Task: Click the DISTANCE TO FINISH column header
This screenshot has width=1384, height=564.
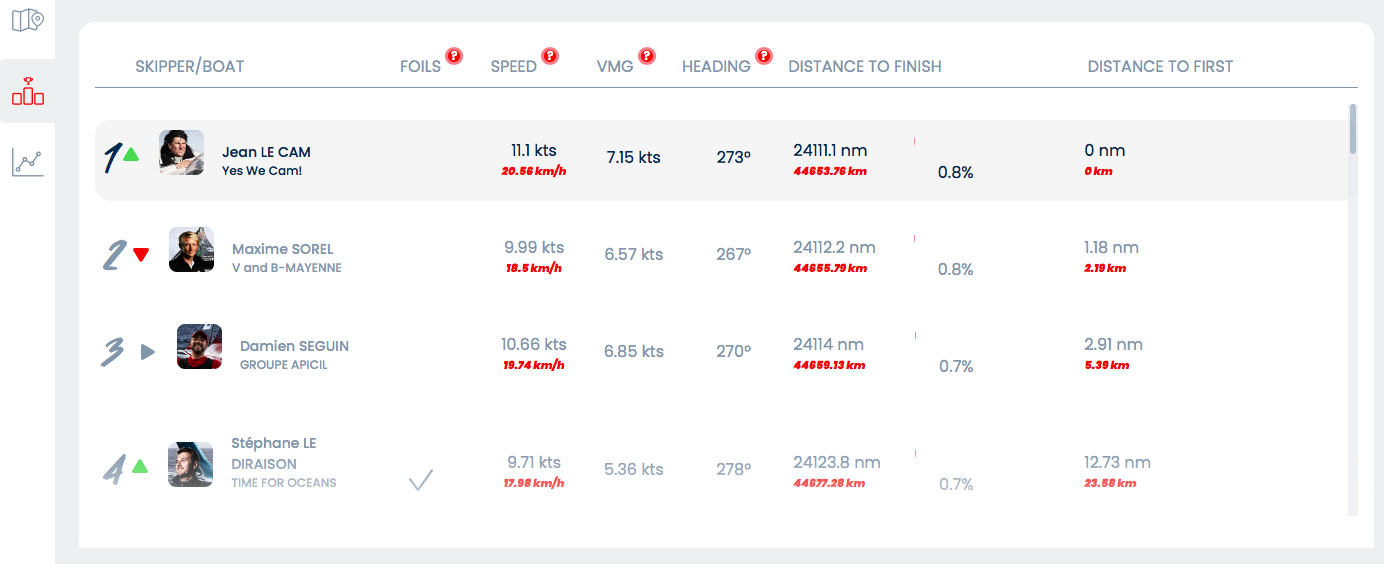Action: click(x=865, y=67)
